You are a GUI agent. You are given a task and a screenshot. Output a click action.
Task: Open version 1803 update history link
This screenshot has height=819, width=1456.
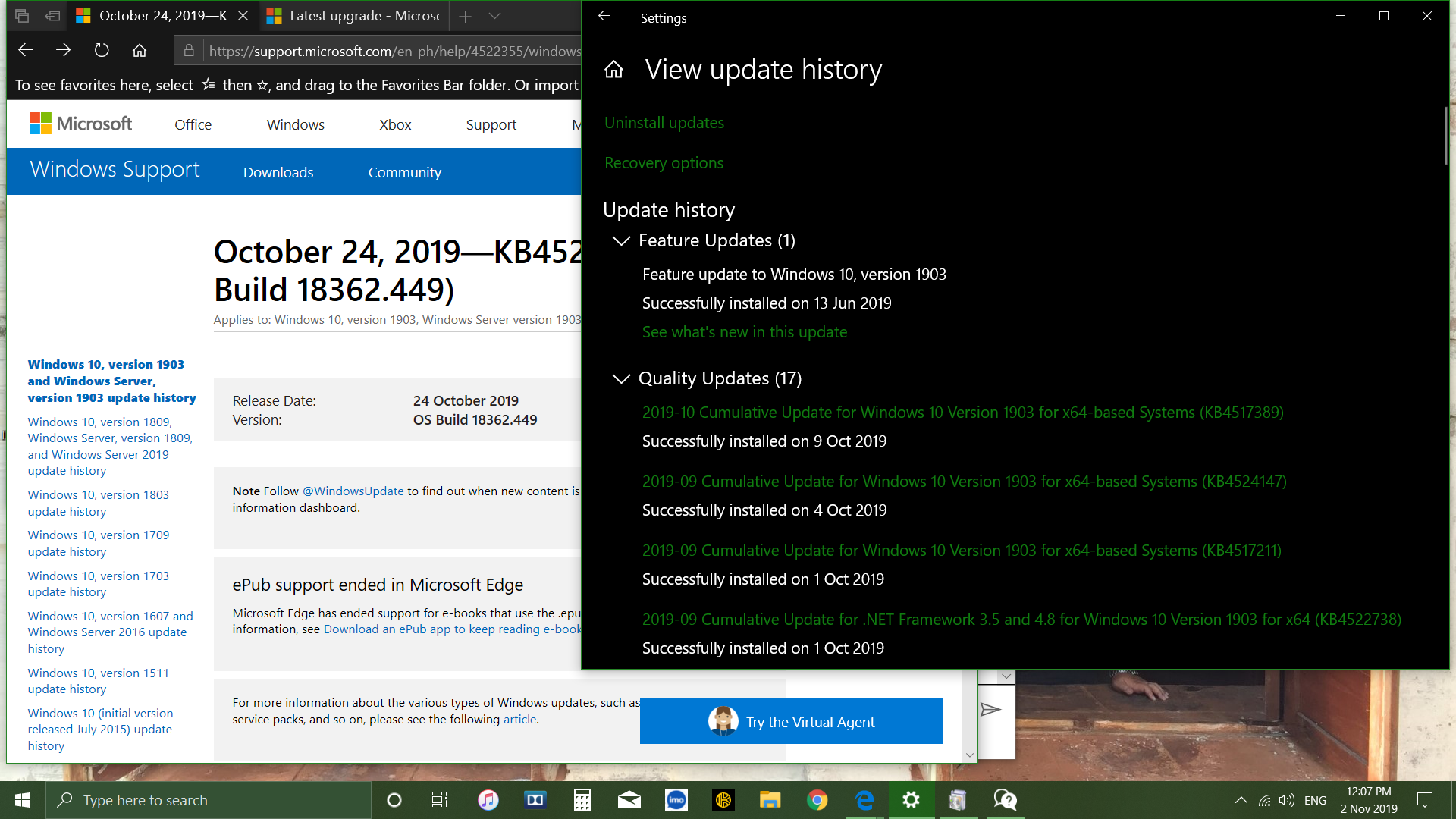[x=99, y=503]
